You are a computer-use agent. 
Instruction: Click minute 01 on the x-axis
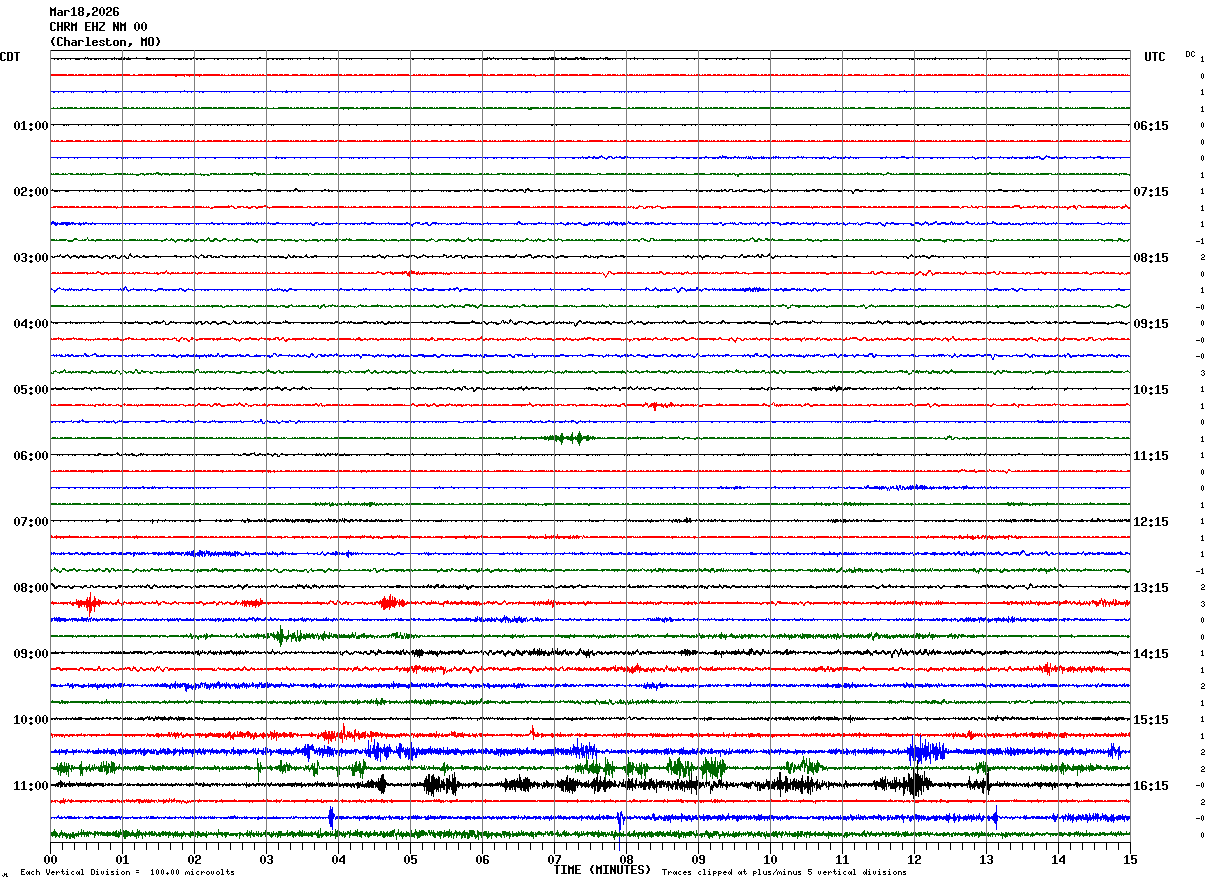pos(122,859)
